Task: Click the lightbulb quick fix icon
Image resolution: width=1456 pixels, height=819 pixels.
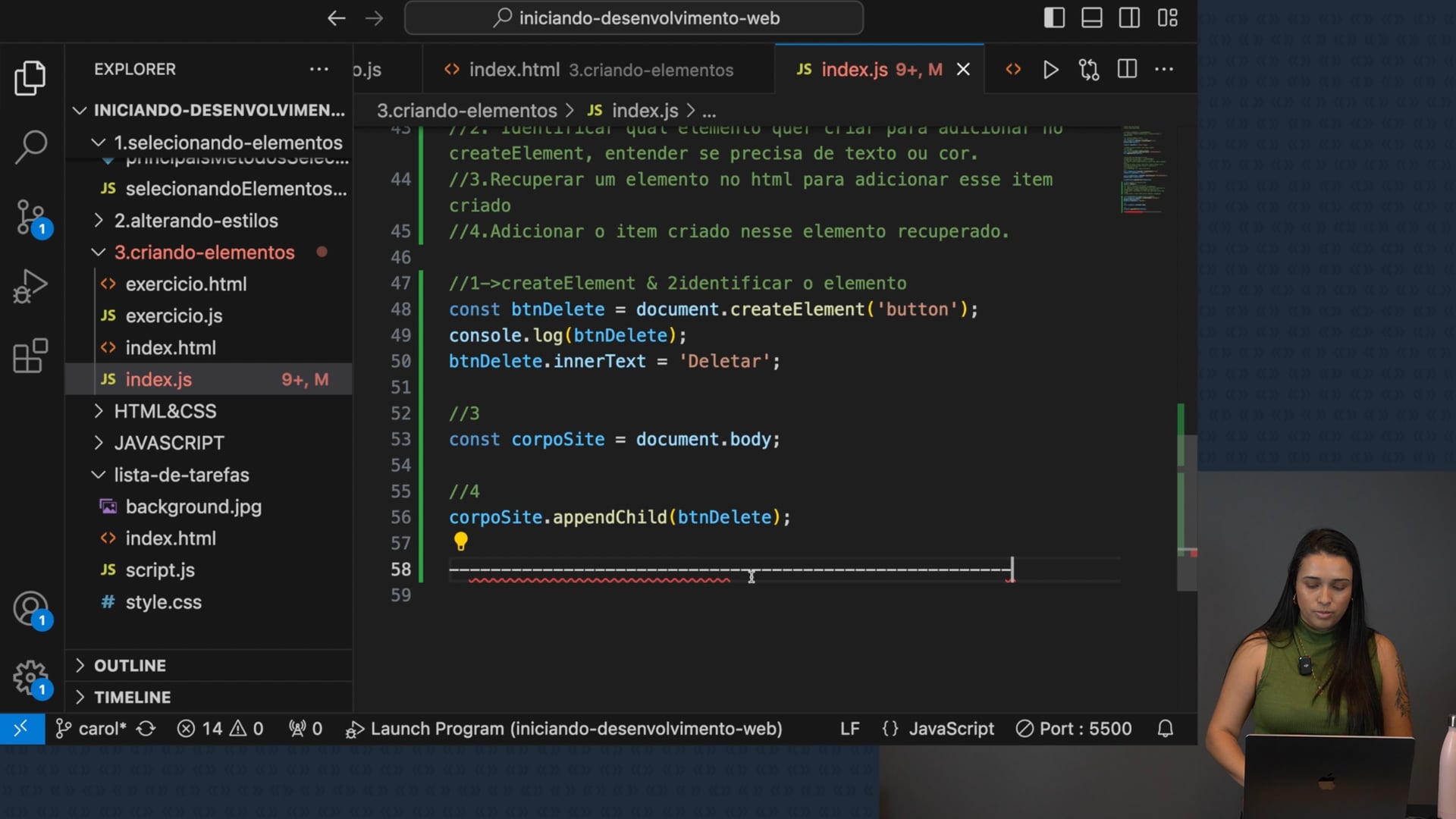Action: [460, 541]
